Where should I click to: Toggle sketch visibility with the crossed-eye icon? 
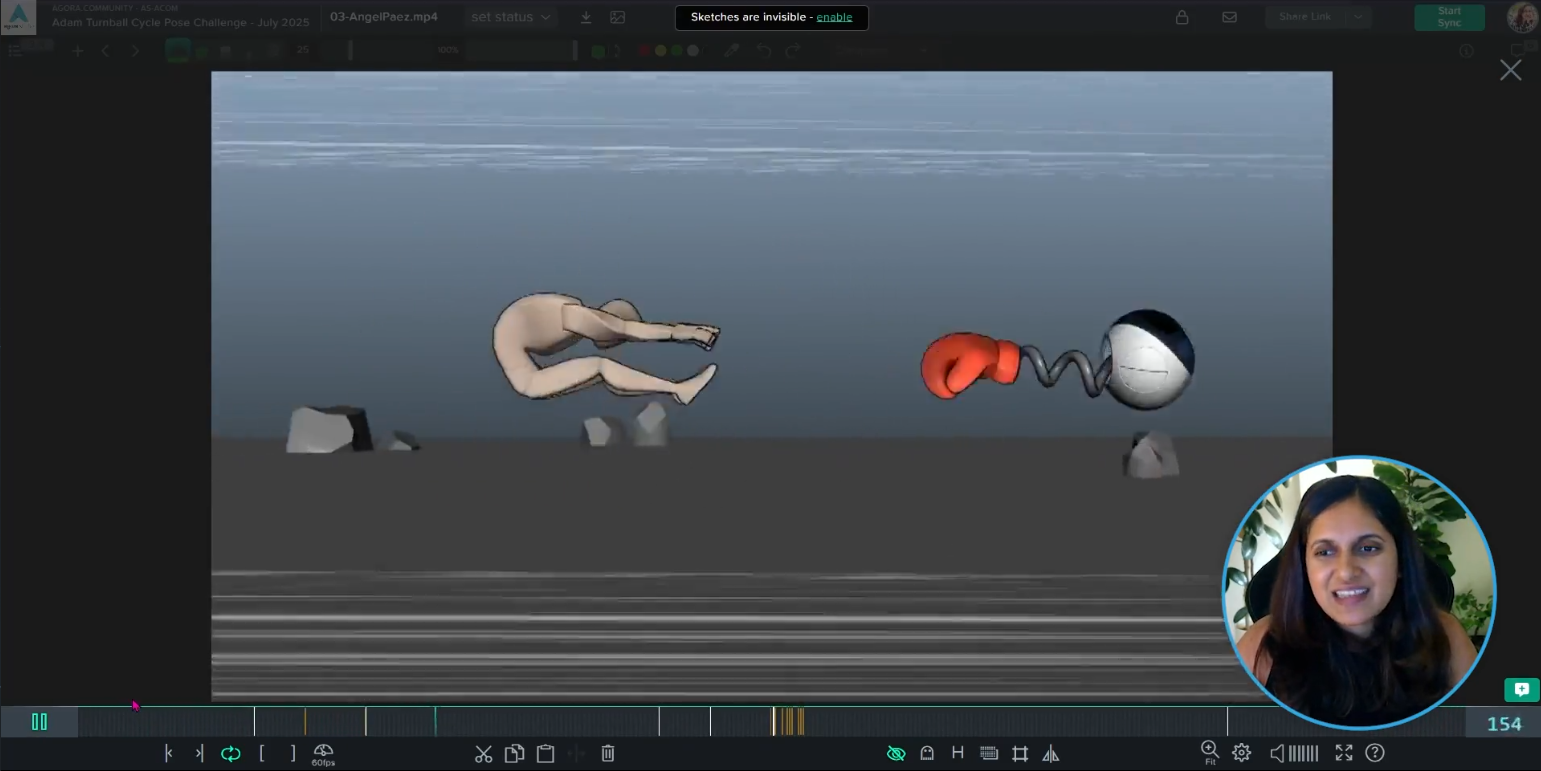[x=896, y=753]
